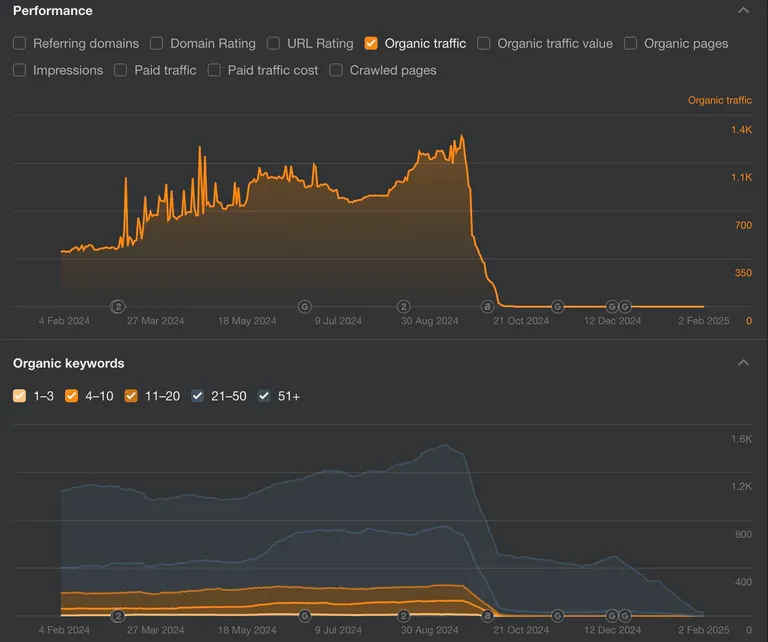The height and width of the screenshot is (642, 768).
Task: Collapse the Organic keywords section
Action: (x=743, y=363)
